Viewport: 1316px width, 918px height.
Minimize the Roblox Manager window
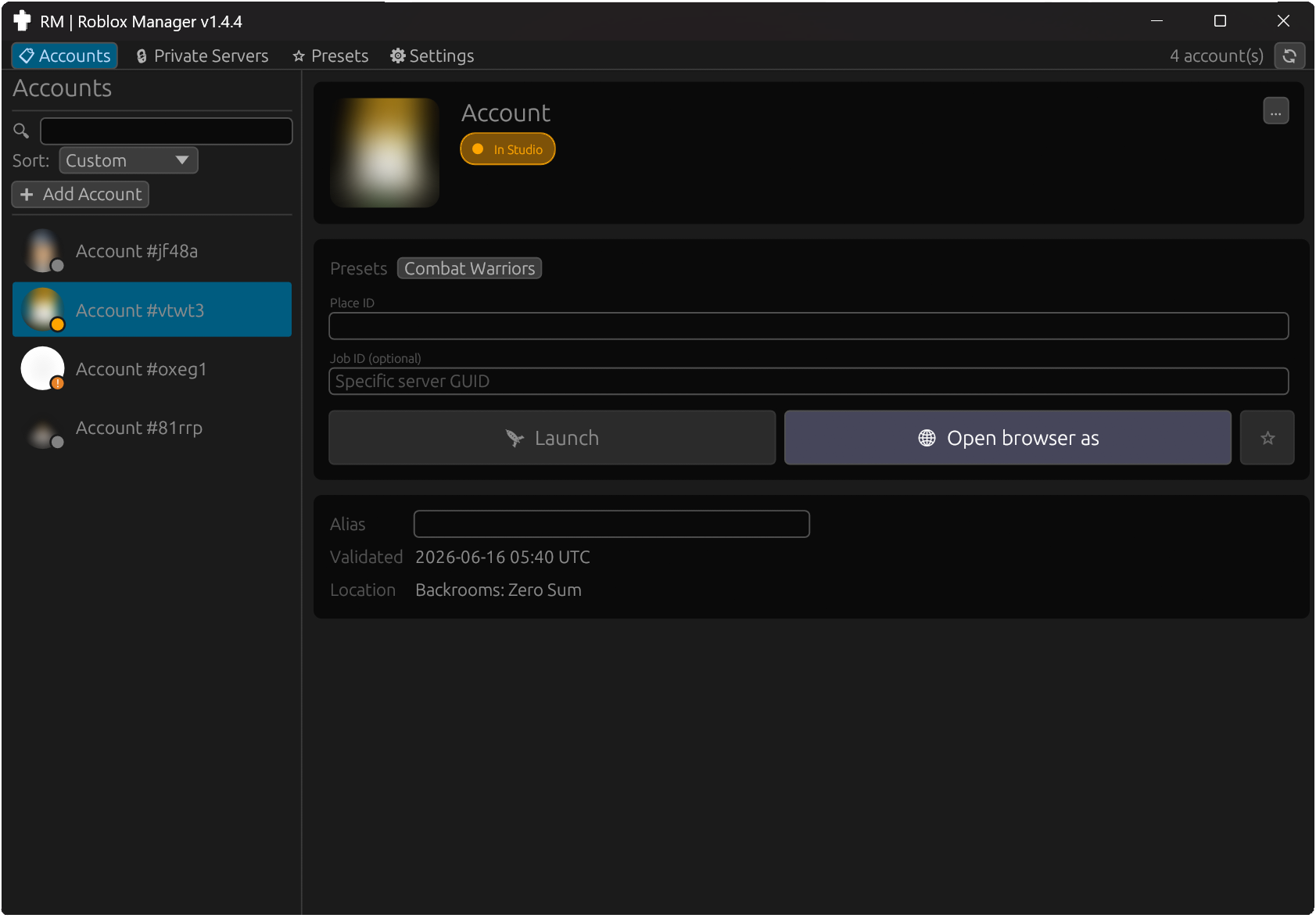pyautogui.click(x=1157, y=21)
